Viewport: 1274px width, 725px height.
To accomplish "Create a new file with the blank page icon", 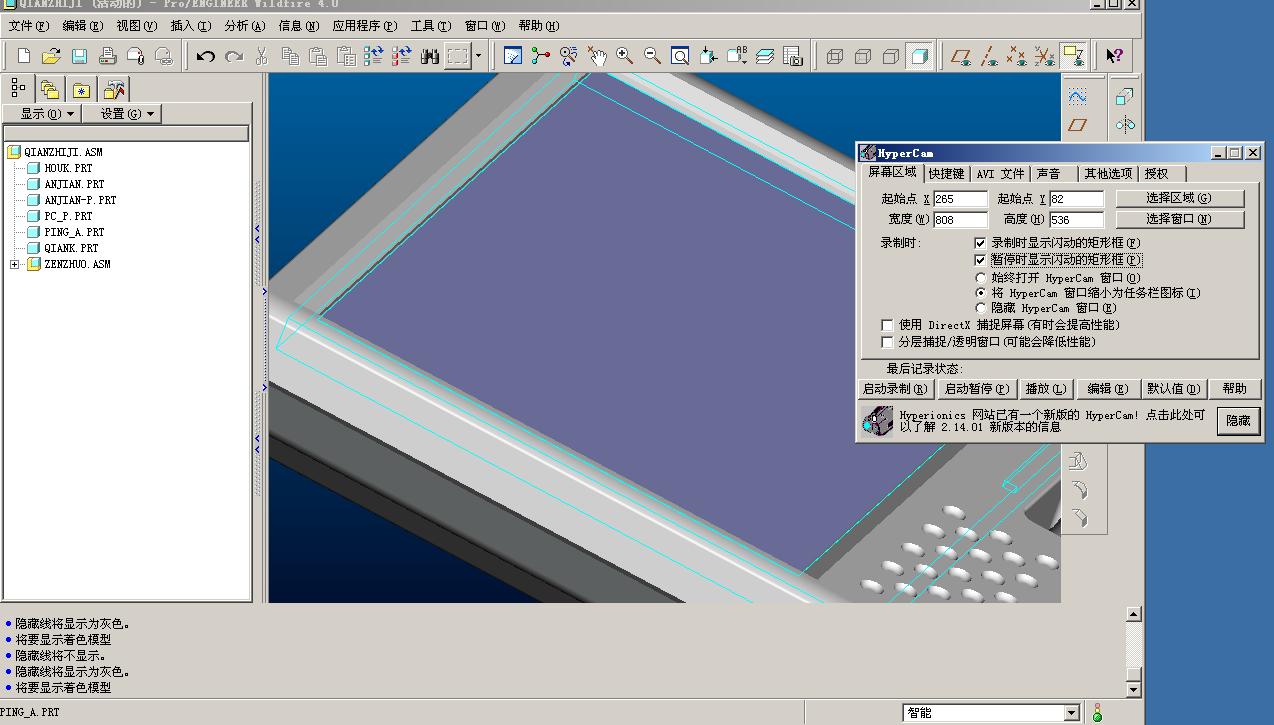I will [x=24, y=56].
